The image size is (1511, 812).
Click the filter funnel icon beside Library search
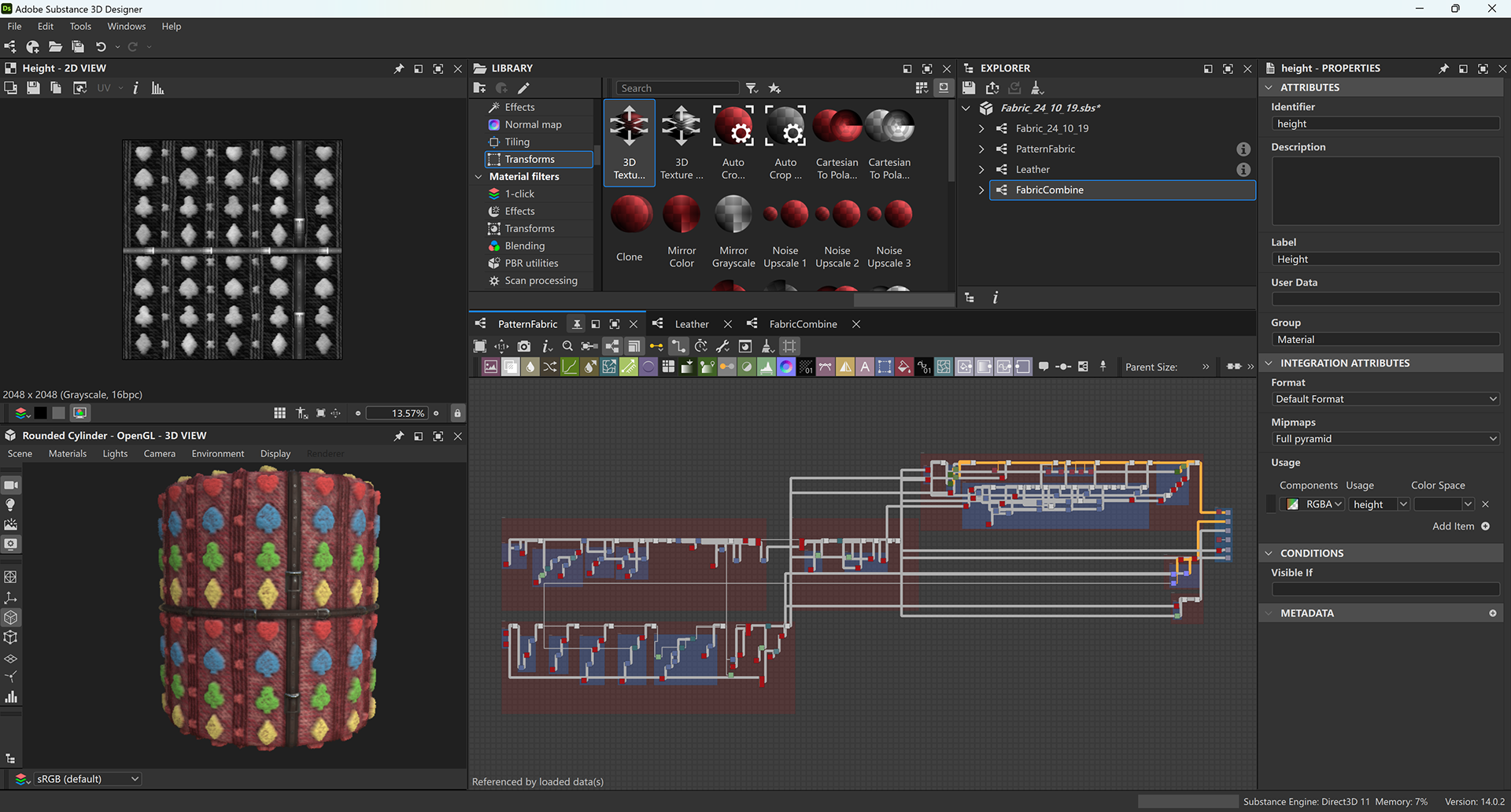coord(752,88)
